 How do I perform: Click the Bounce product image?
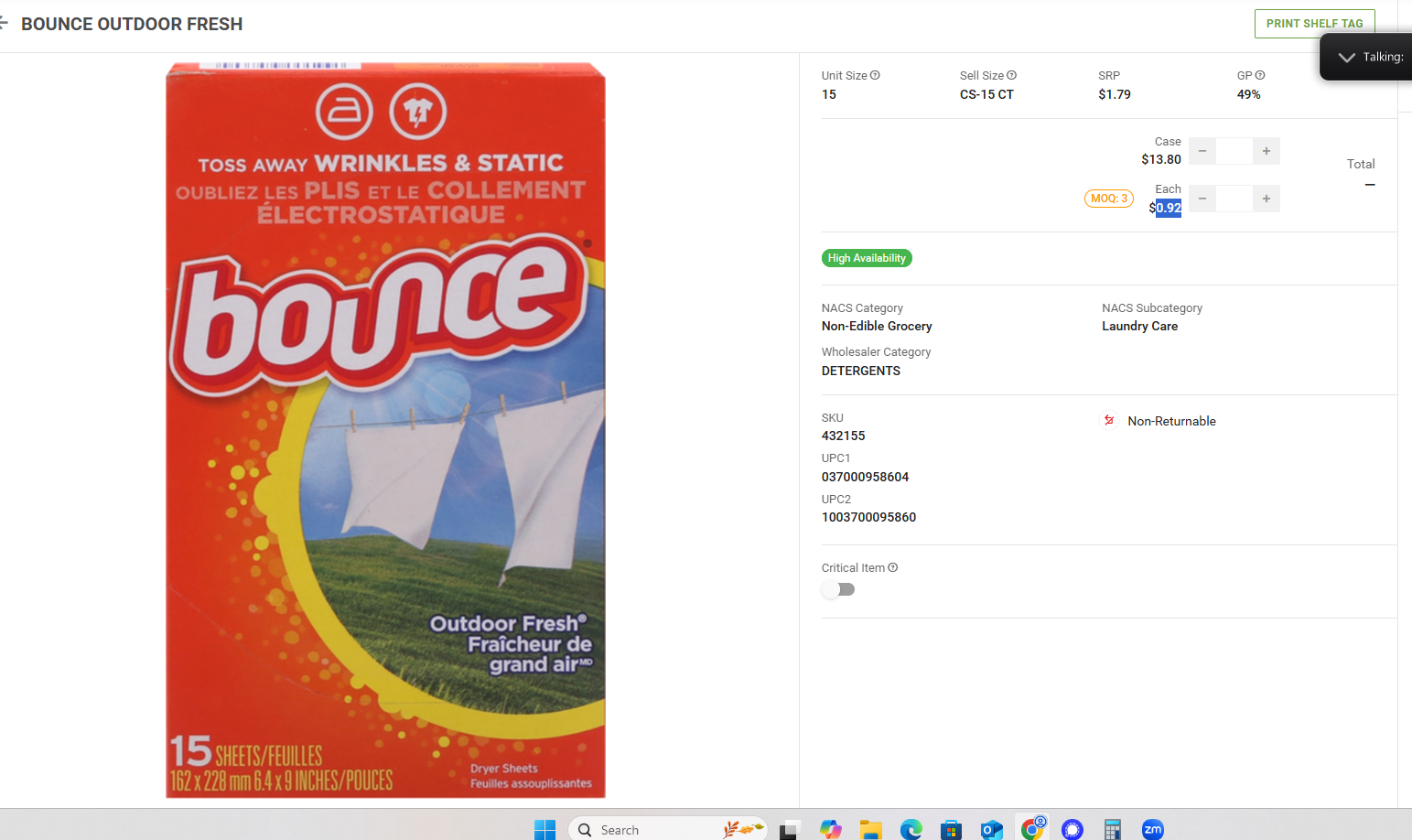tap(385, 430)
